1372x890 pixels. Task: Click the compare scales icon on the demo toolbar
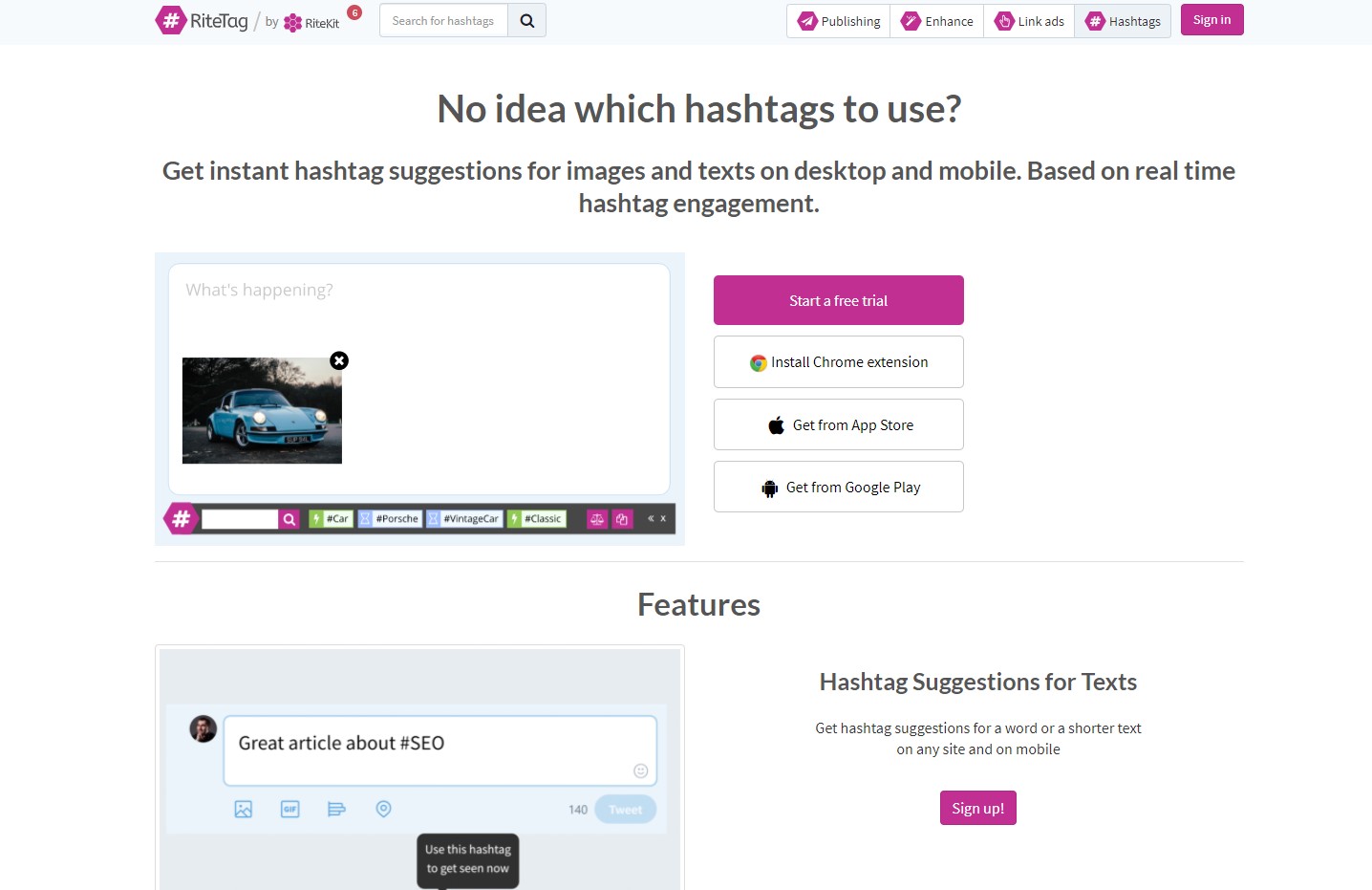pyautogui.click(x=597, y=519)
